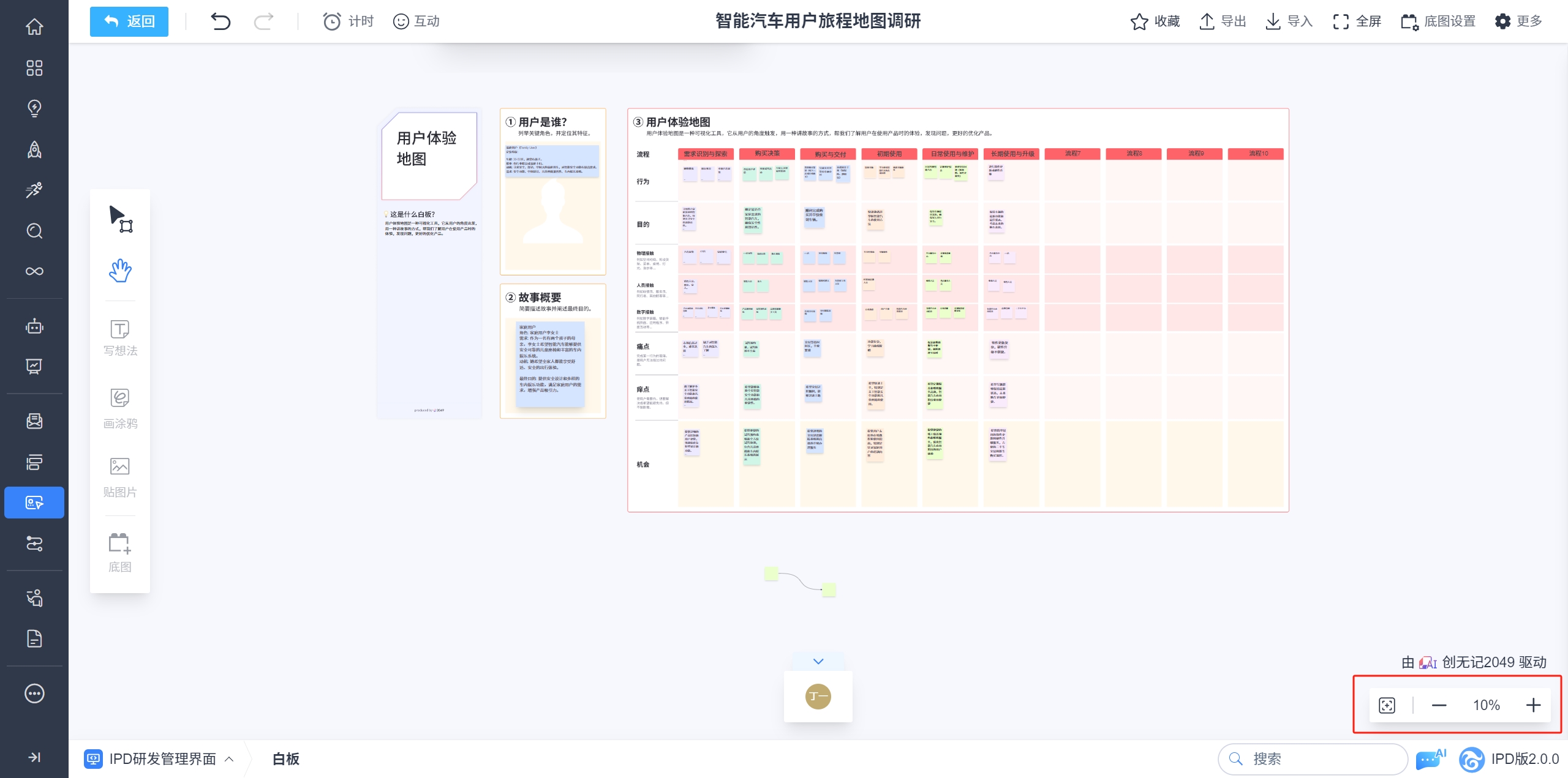Click the 白板 breadcrumb tab
The image size is (1568, 778).
click(x=285, y=759)
